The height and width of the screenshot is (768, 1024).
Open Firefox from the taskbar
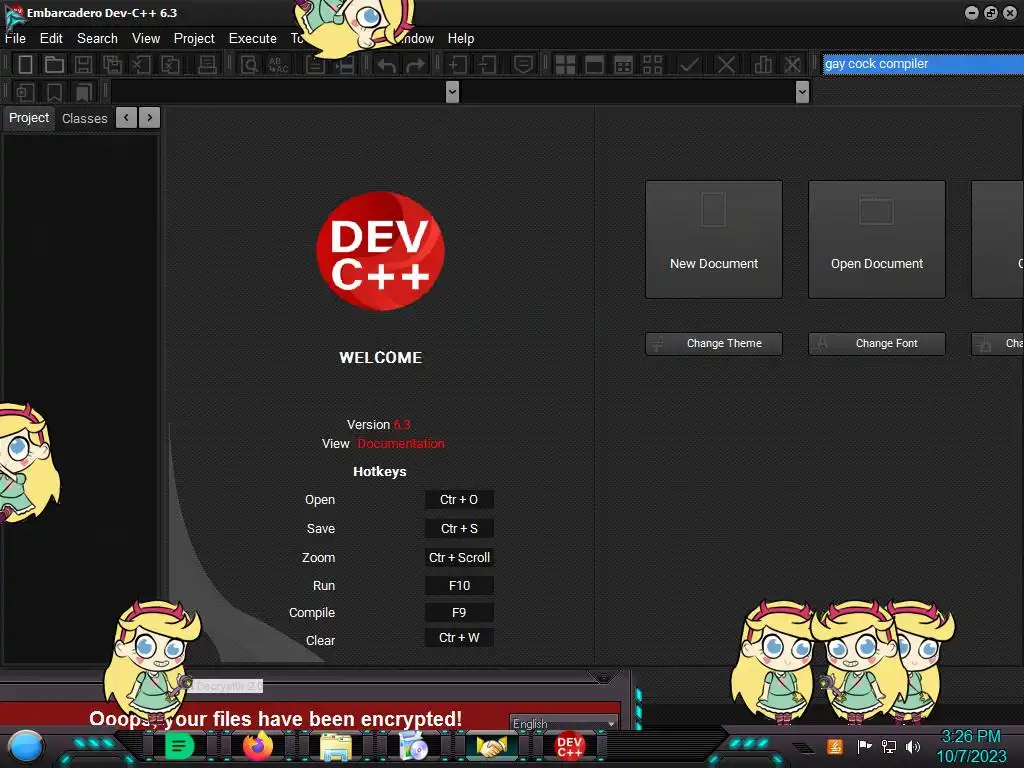pyautogui.click(x=258, y=746)
